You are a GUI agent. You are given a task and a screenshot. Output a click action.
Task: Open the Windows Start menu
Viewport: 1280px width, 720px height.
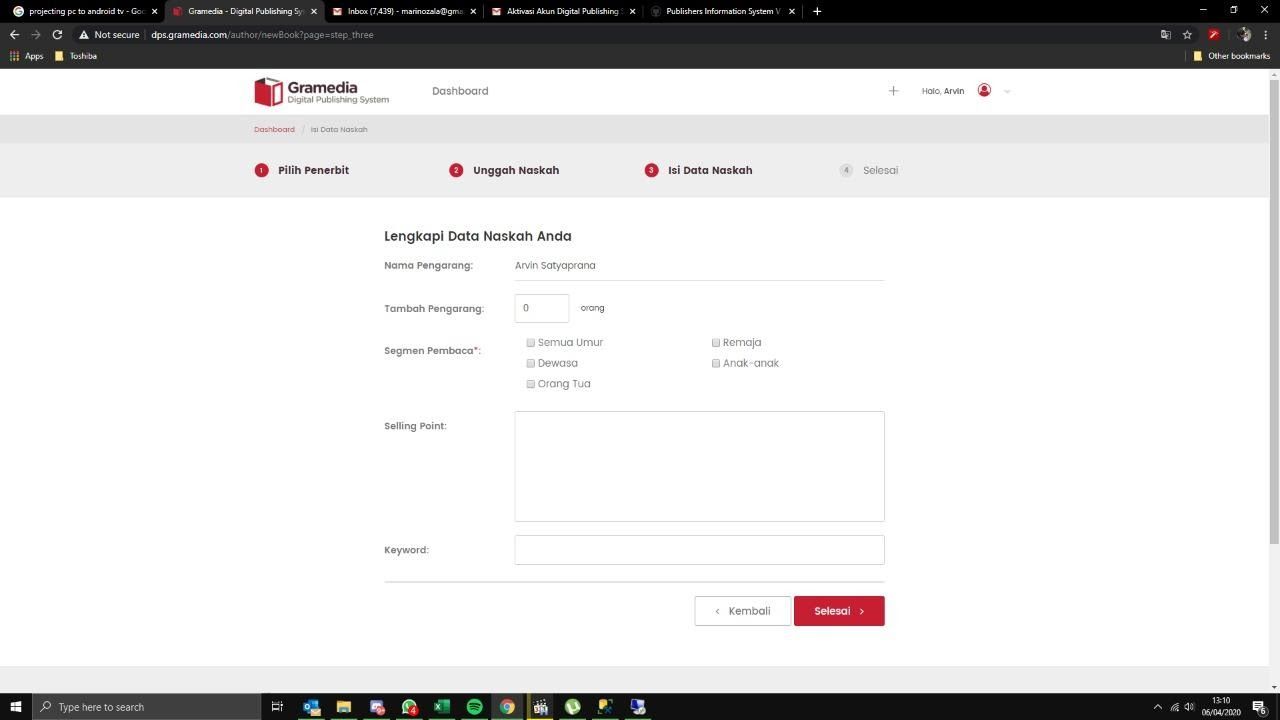point(15,707)
